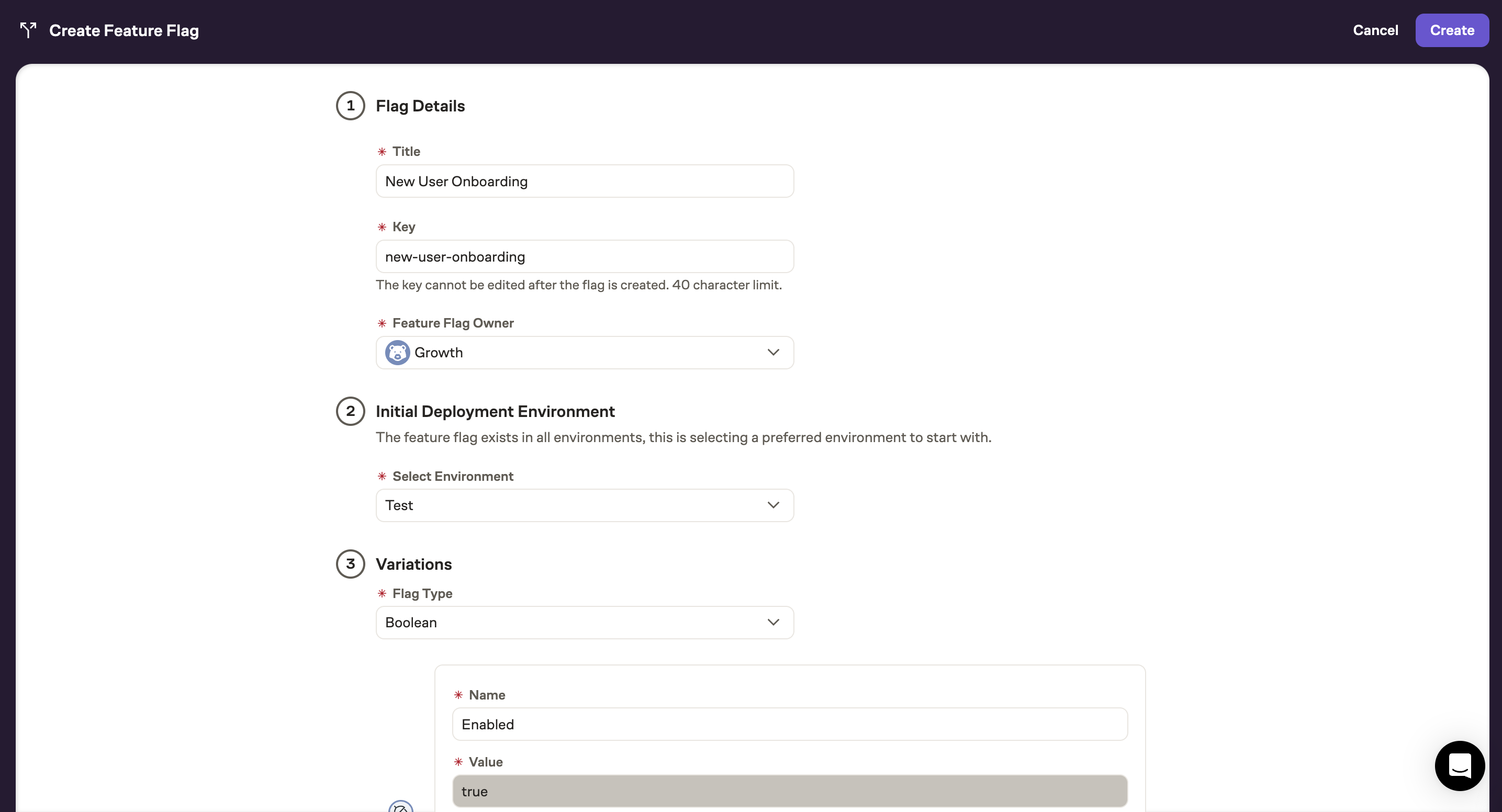This screenshot has width=1502, height=812.
Task: Click the Create button
Action: click(1452, 29)
